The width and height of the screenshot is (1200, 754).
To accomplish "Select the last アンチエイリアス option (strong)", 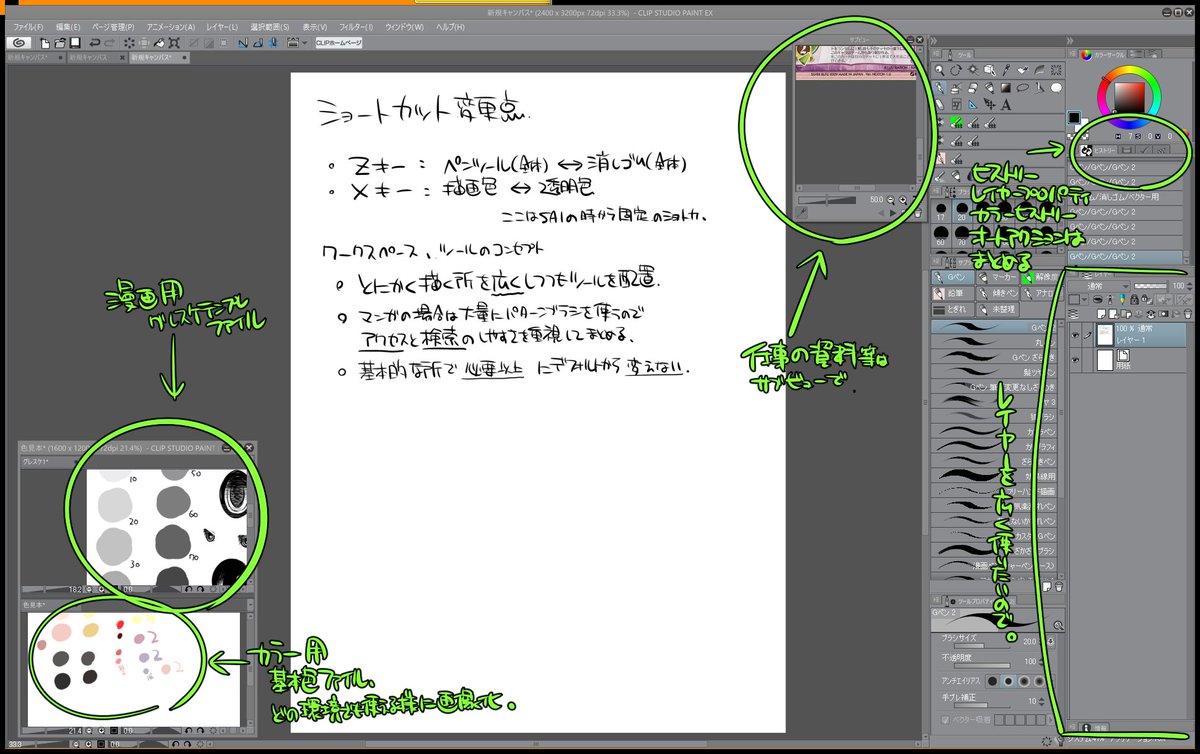I will click(x=1039, y=681).
